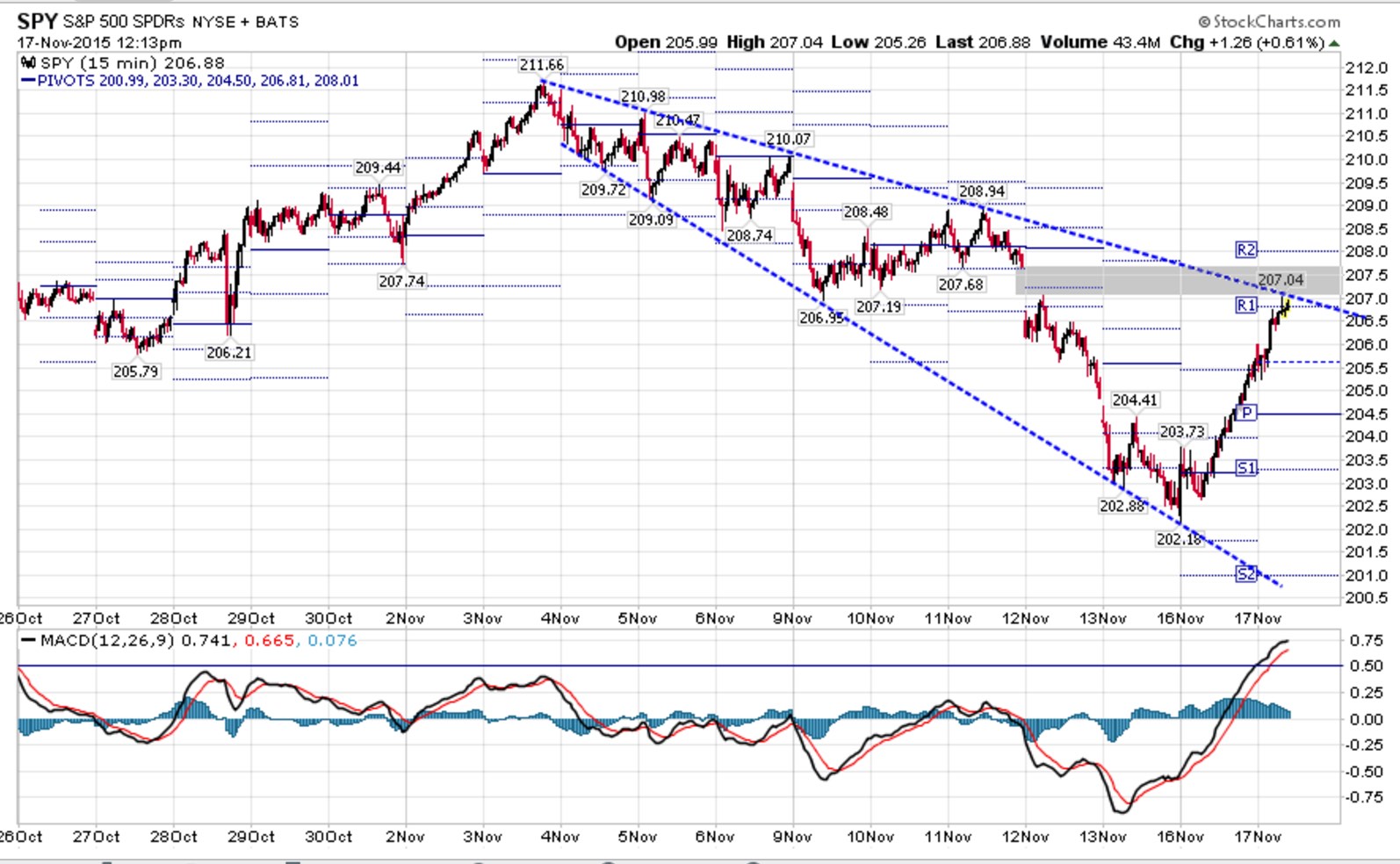
Task: Click the 202.18 low price label
Action: tap(1179, 539)
